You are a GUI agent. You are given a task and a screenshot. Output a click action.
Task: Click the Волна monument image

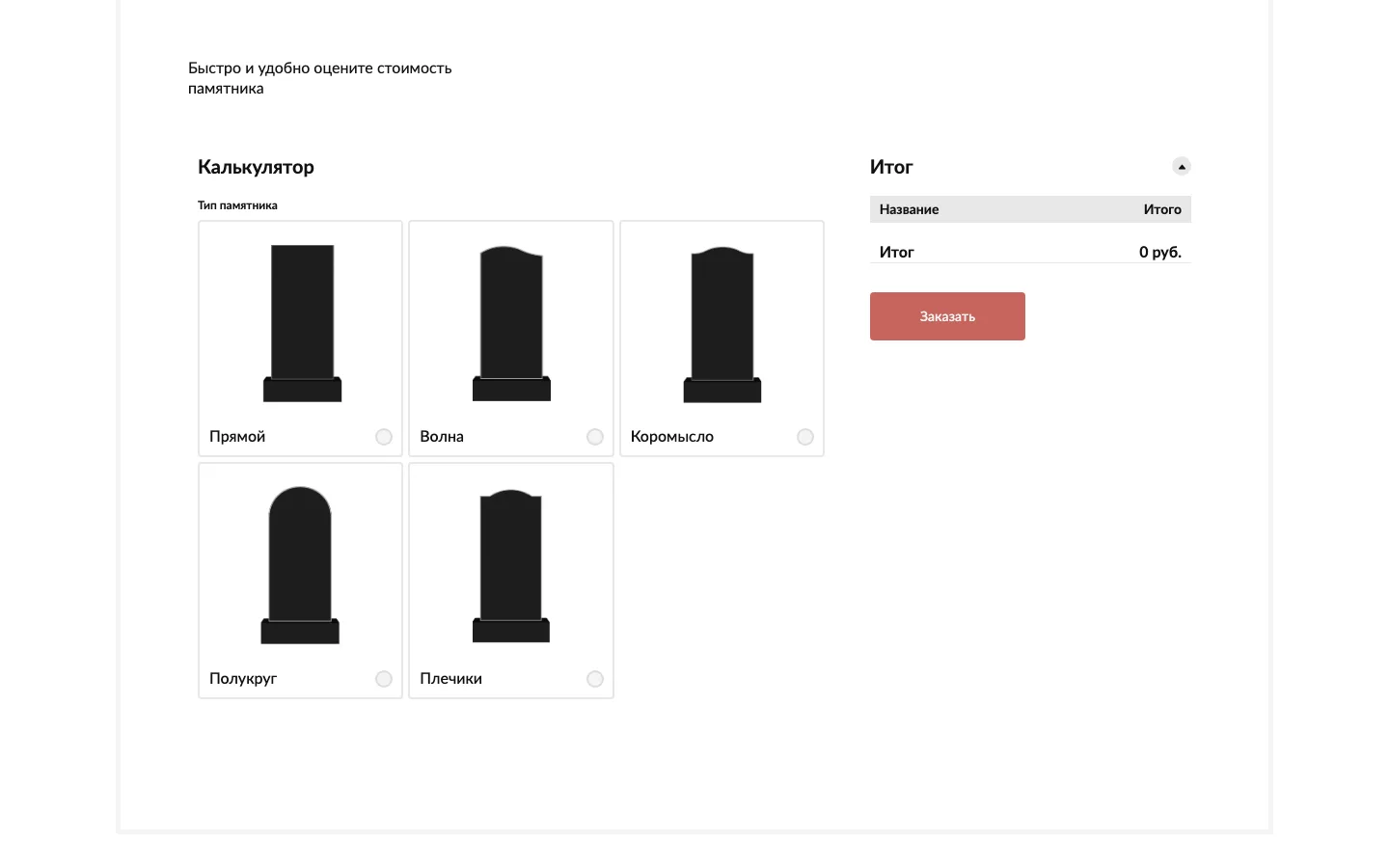pos(511,323)
